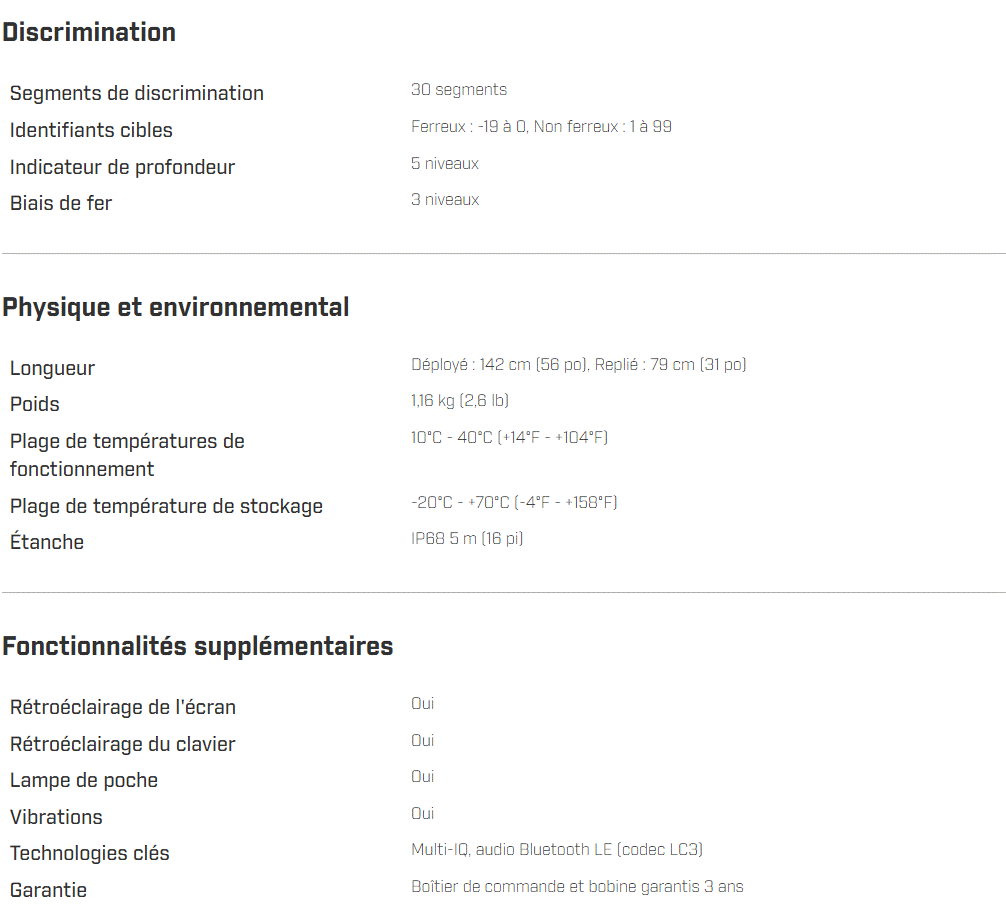Select the 'Identifiants cibles' row label
This screenshot has height=914, width=1006.
pos(91,130)
